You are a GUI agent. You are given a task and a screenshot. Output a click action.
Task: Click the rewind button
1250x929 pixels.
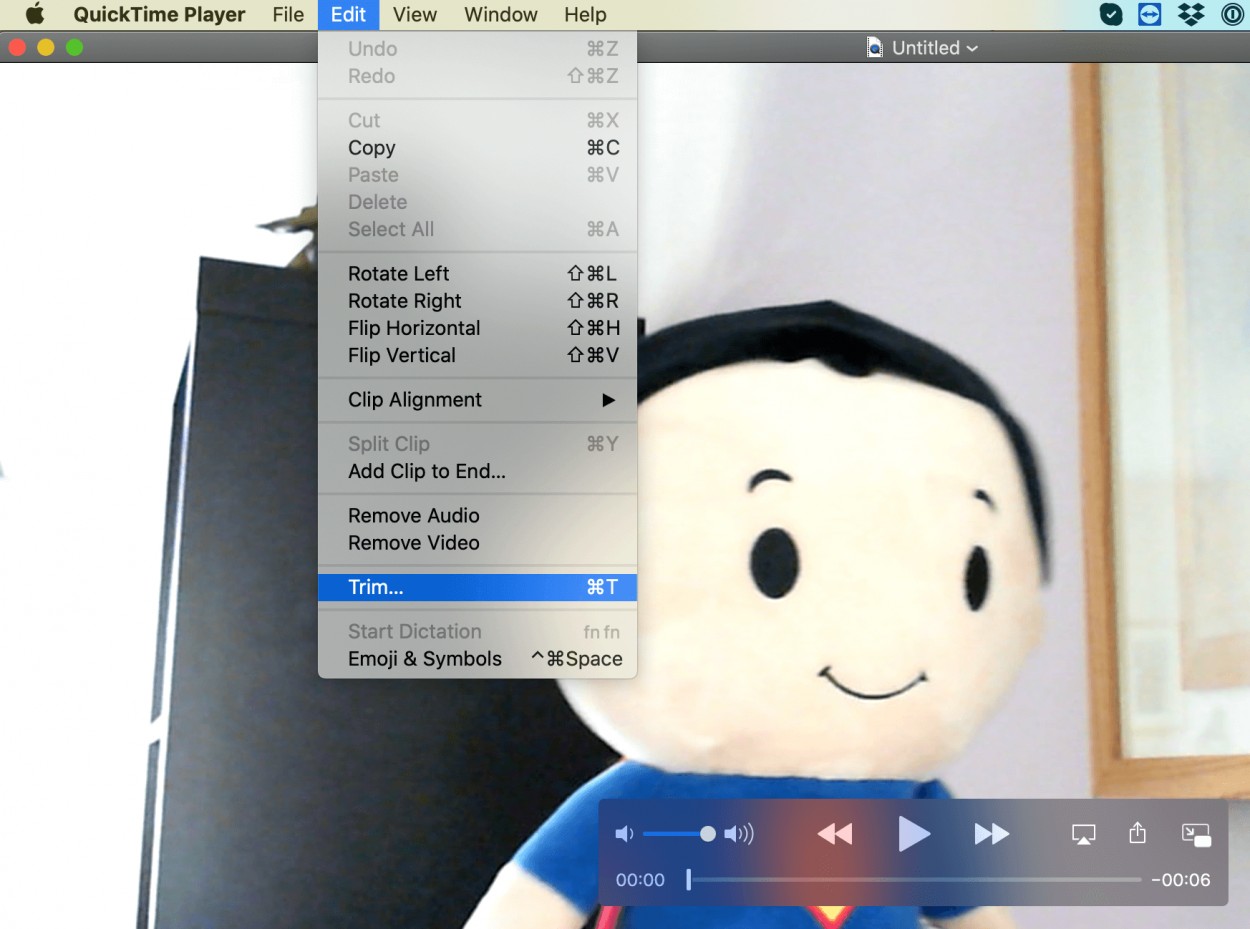coord(834,834)
